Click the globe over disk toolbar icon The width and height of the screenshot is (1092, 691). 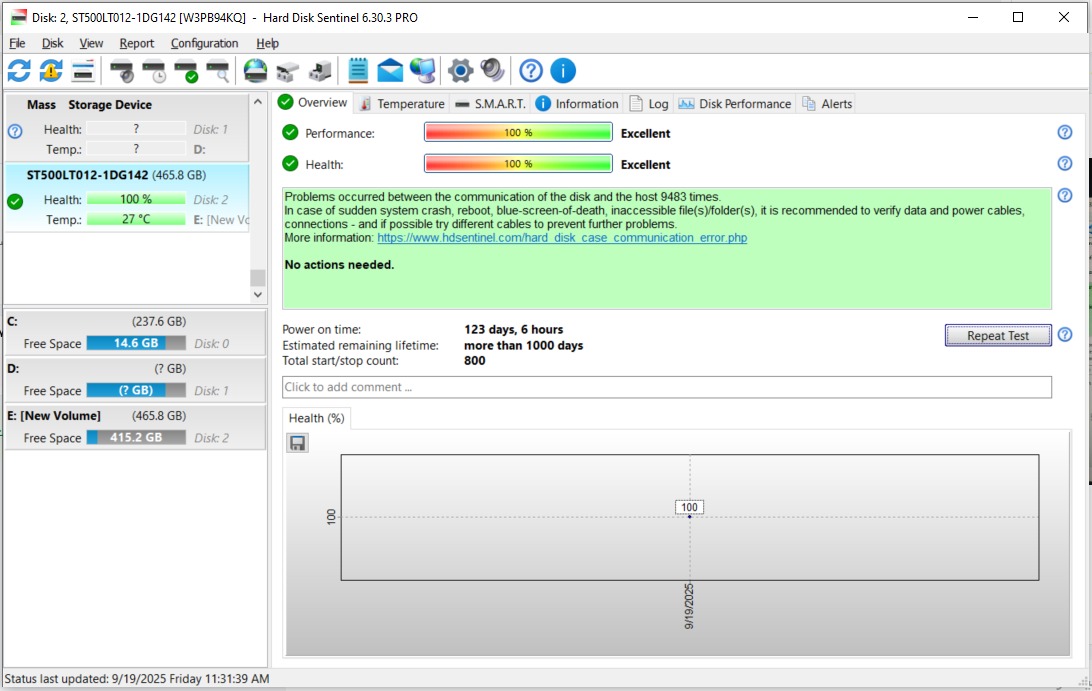tap(256, 70)
